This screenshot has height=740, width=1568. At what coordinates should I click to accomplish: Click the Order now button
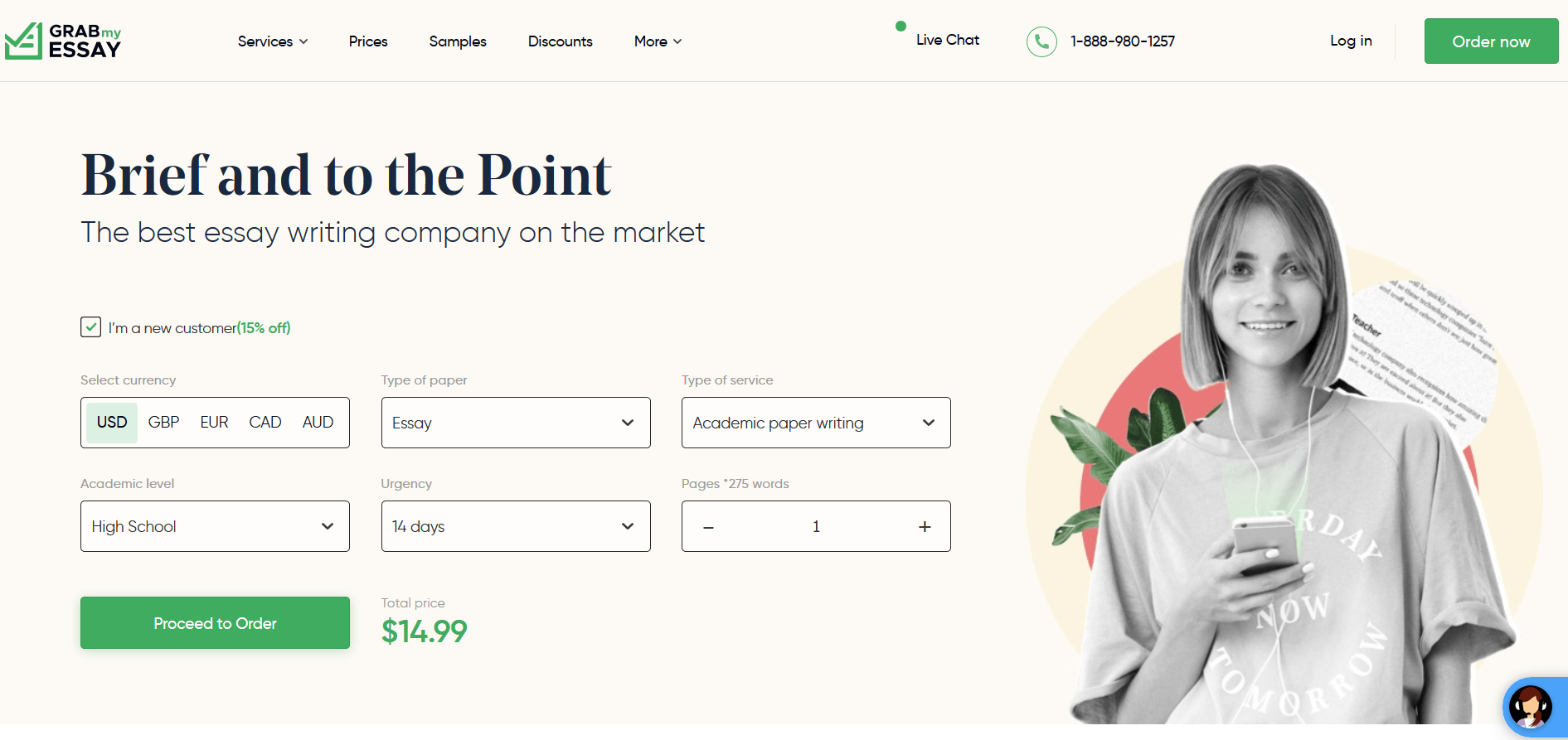[x=1491, y=41]
